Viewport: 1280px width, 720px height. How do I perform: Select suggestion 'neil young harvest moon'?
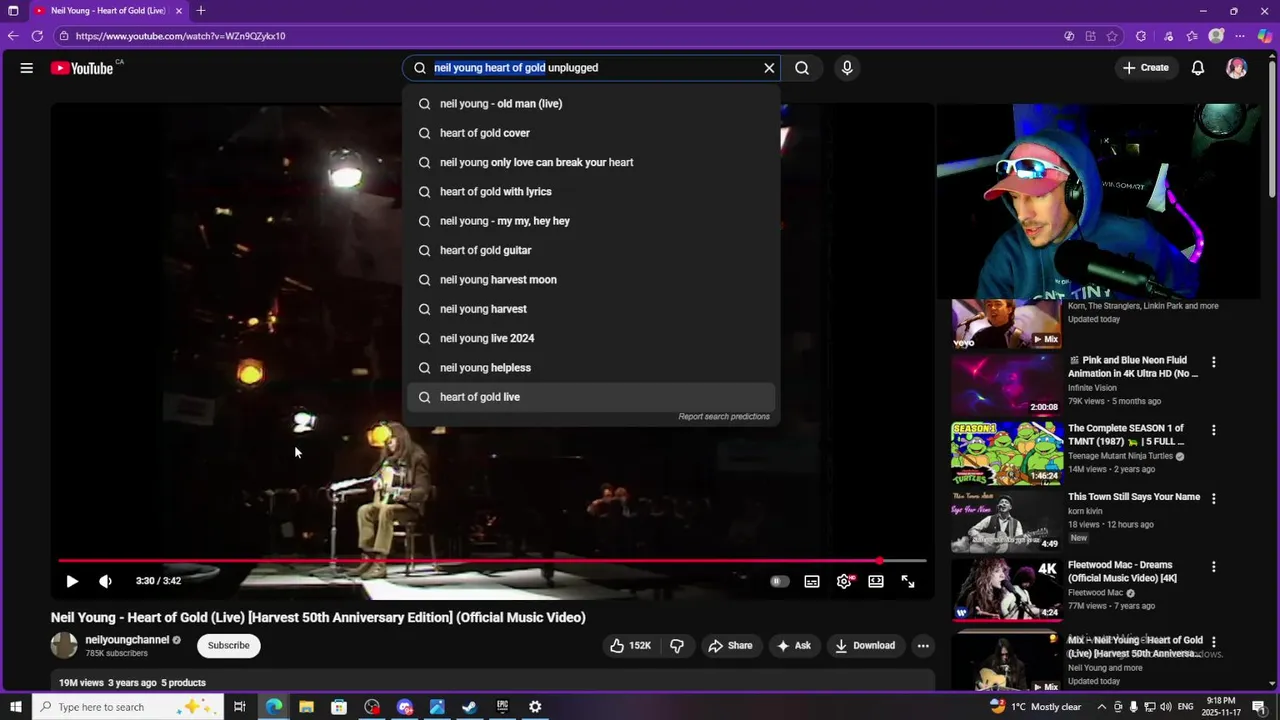tap(592, 280)
